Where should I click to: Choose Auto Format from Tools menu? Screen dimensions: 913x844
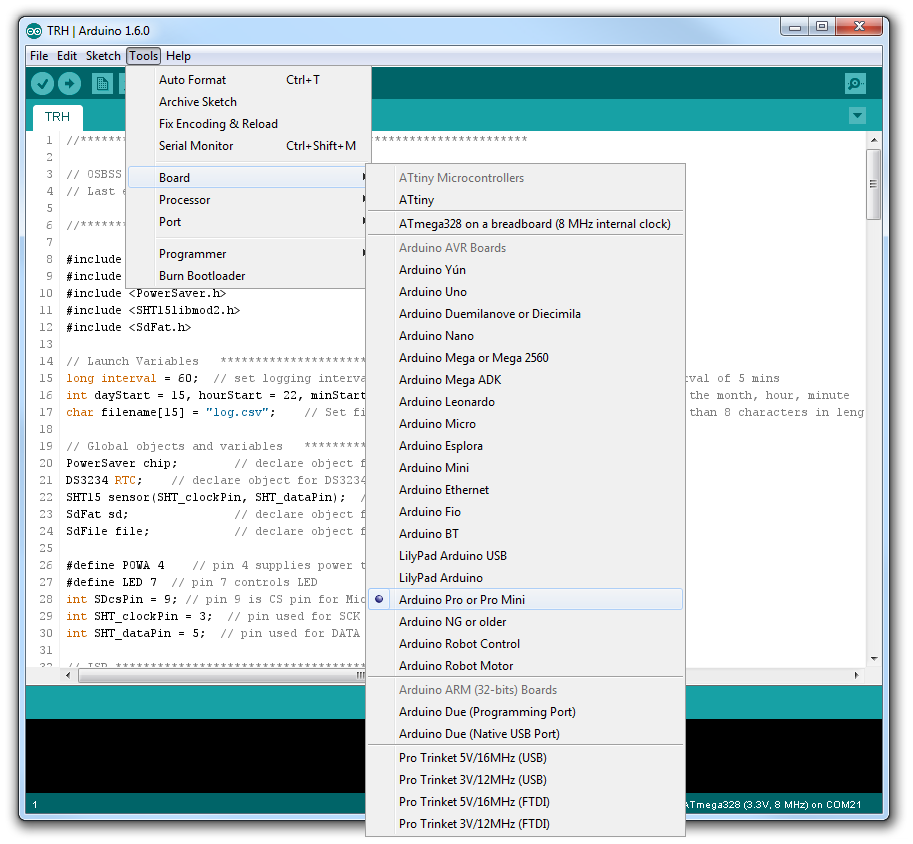(249, 80)
